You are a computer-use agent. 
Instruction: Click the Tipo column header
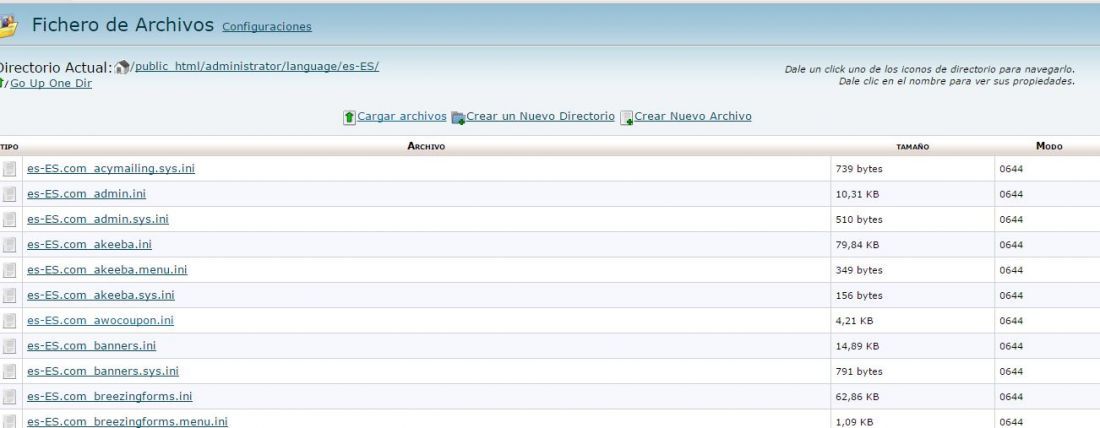pos(9,147)
